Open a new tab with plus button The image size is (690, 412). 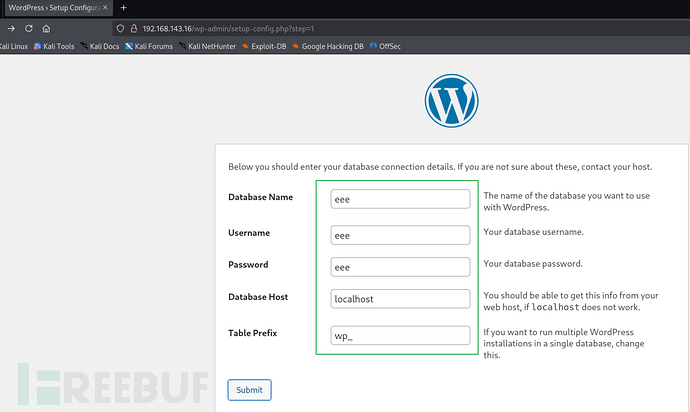tap(124, 7)
